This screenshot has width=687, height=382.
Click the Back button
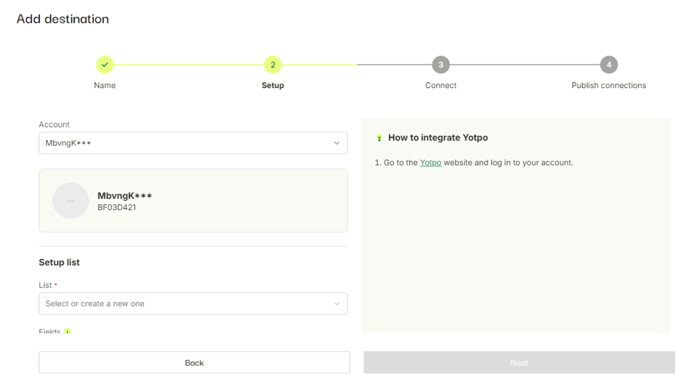194,363
